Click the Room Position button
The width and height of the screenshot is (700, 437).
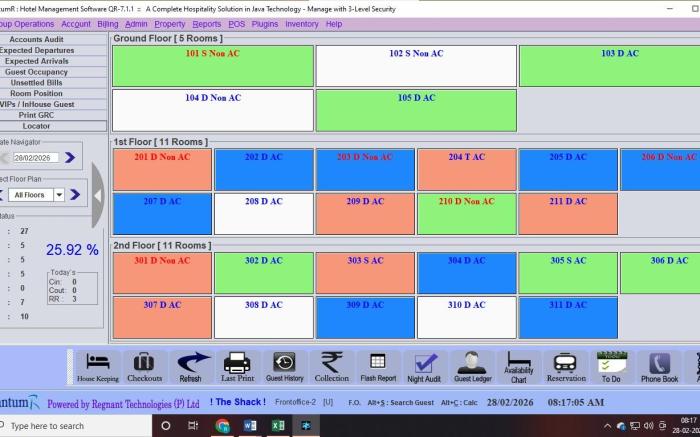click(x=36, y=94)
